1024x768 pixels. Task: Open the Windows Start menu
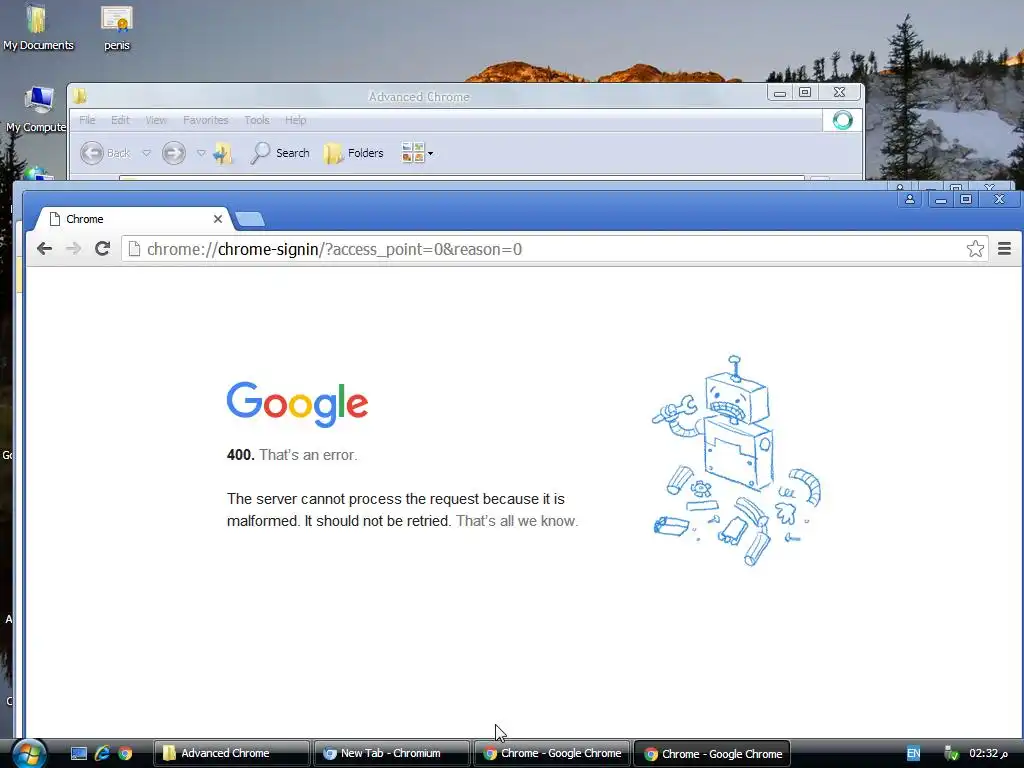29,754
